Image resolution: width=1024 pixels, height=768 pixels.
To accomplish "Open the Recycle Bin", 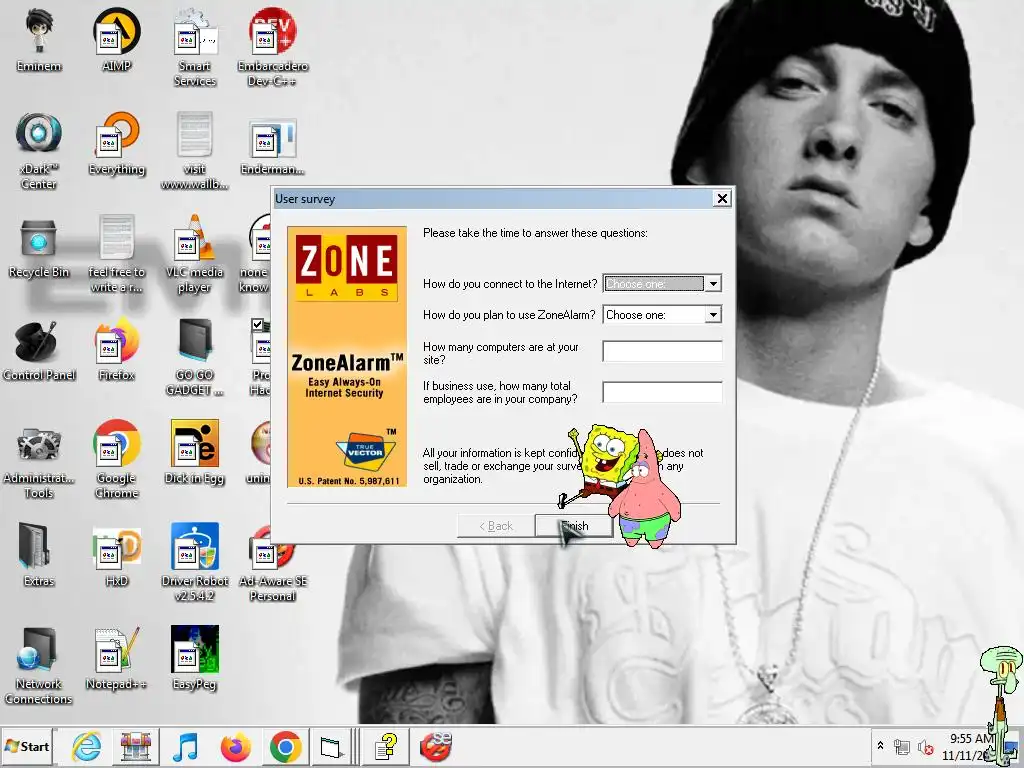I will point(39,247).
